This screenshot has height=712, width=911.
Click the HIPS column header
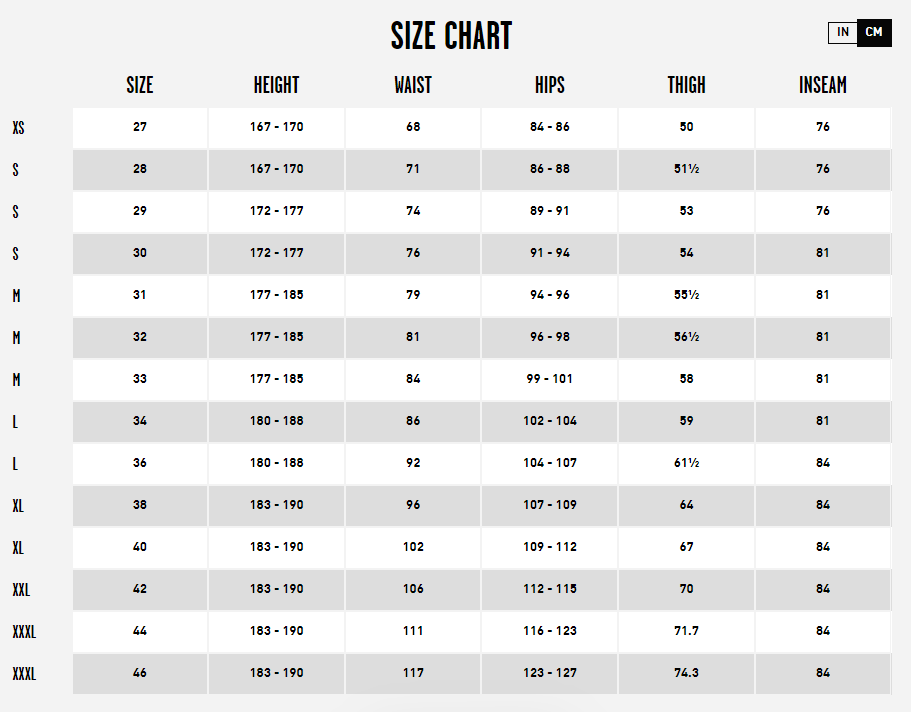point(550,85)
